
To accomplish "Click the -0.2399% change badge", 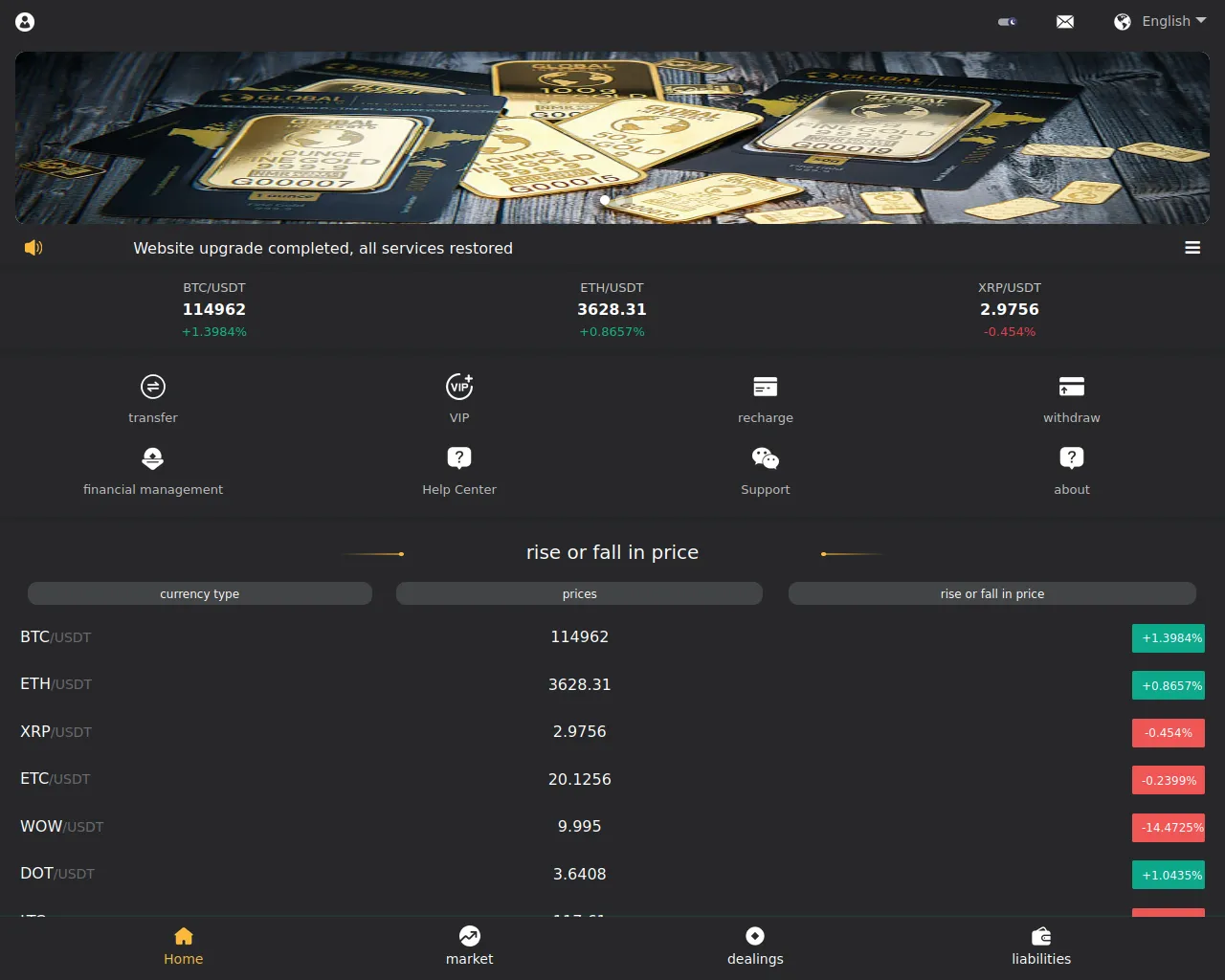I will pyautogui.click(x=1169, y=780).
